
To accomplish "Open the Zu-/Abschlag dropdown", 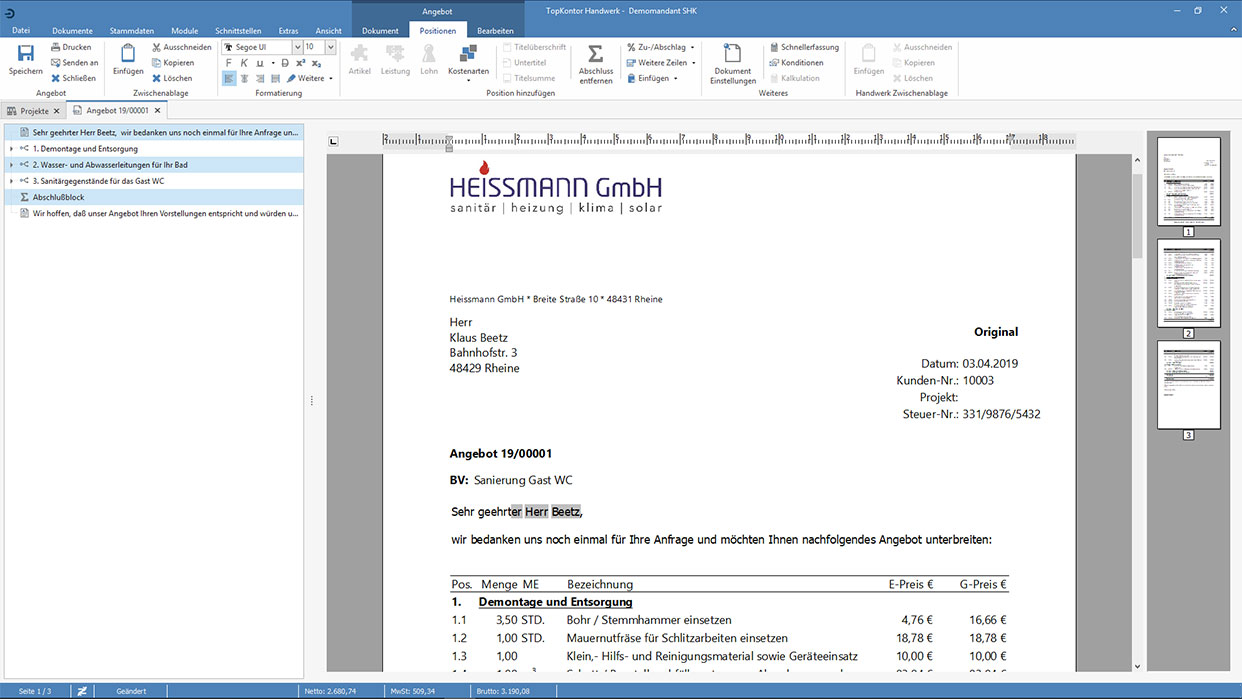I will [660, 47].
